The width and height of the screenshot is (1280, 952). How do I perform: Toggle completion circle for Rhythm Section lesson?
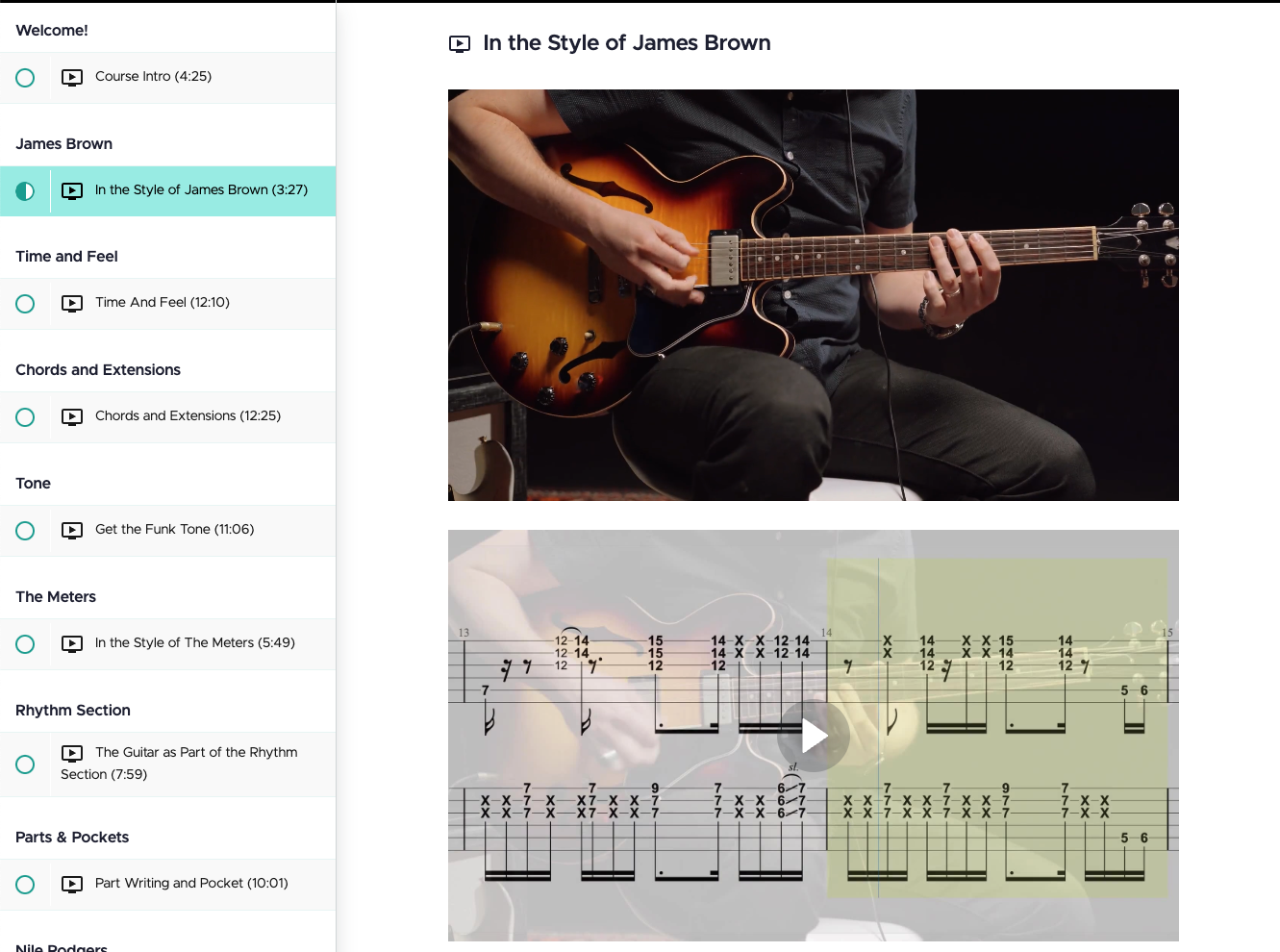coord(25,764)
